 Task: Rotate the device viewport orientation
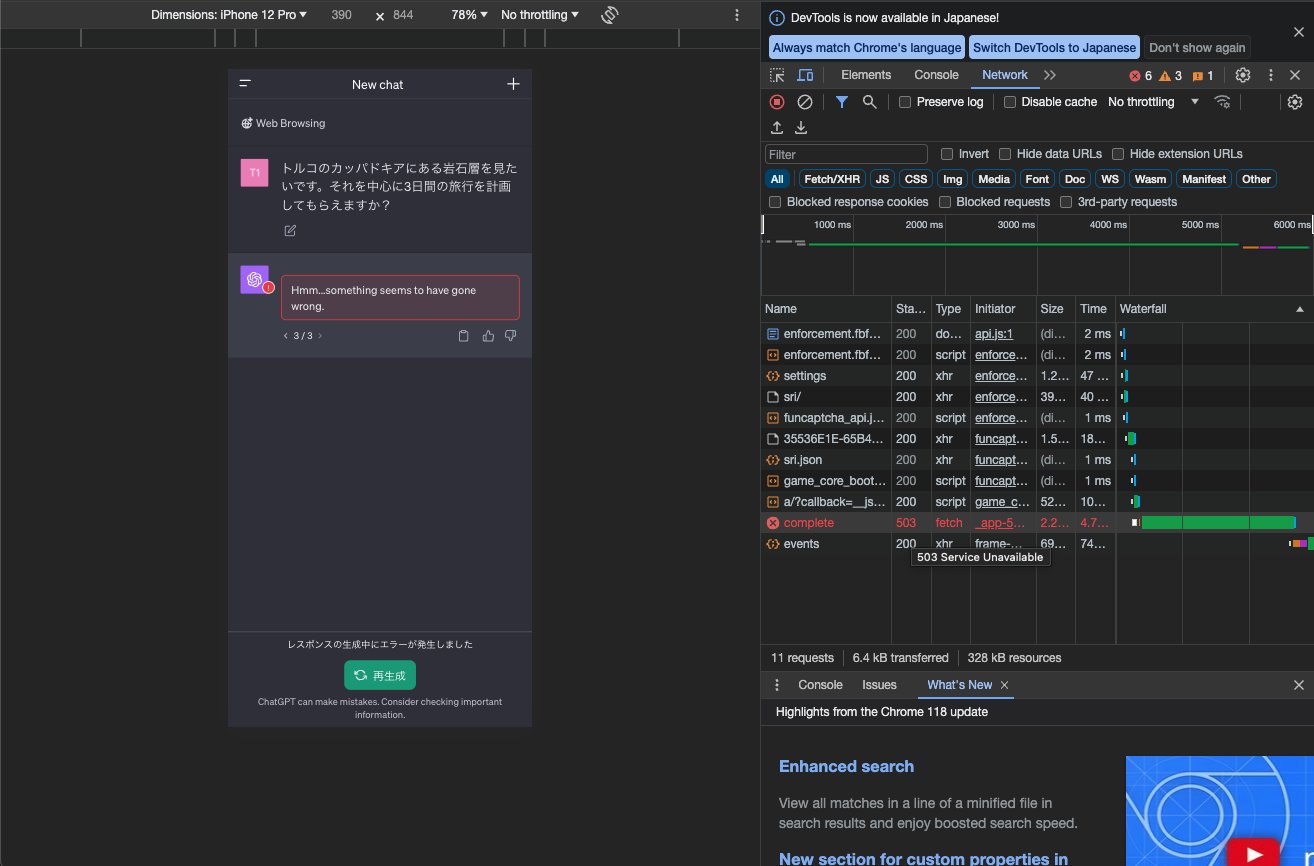(610, 15)
